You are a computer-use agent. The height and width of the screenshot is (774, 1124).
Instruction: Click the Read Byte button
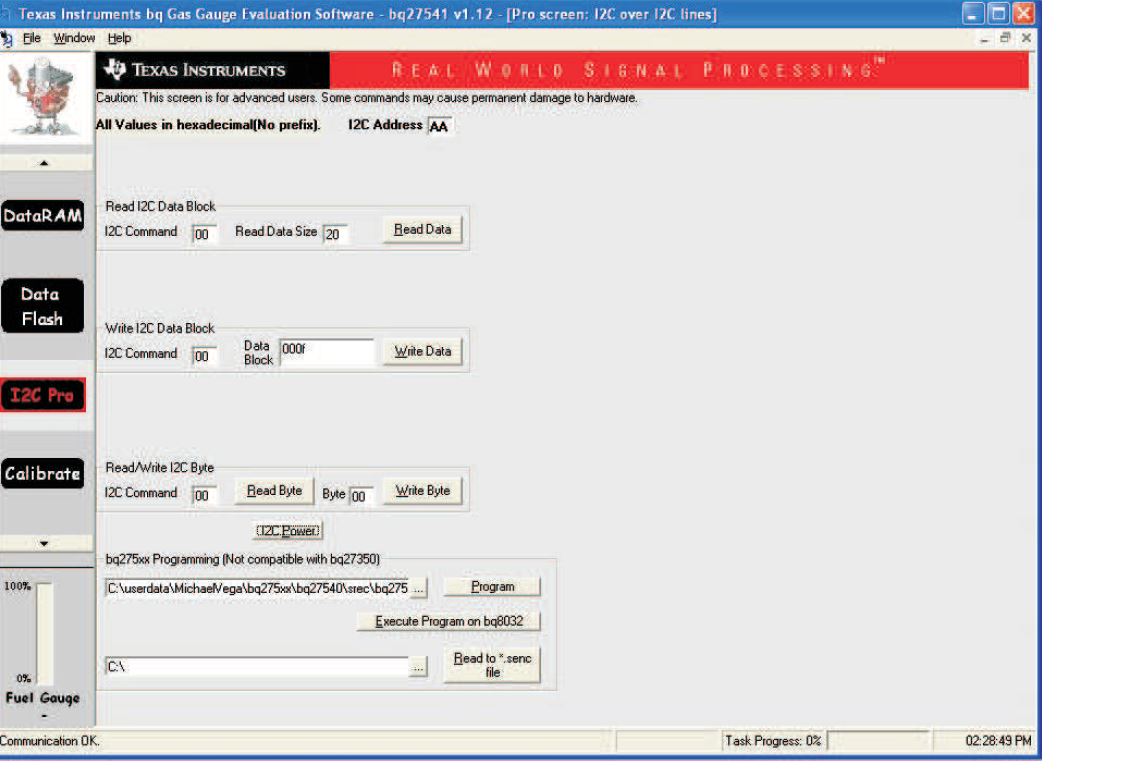274,491
